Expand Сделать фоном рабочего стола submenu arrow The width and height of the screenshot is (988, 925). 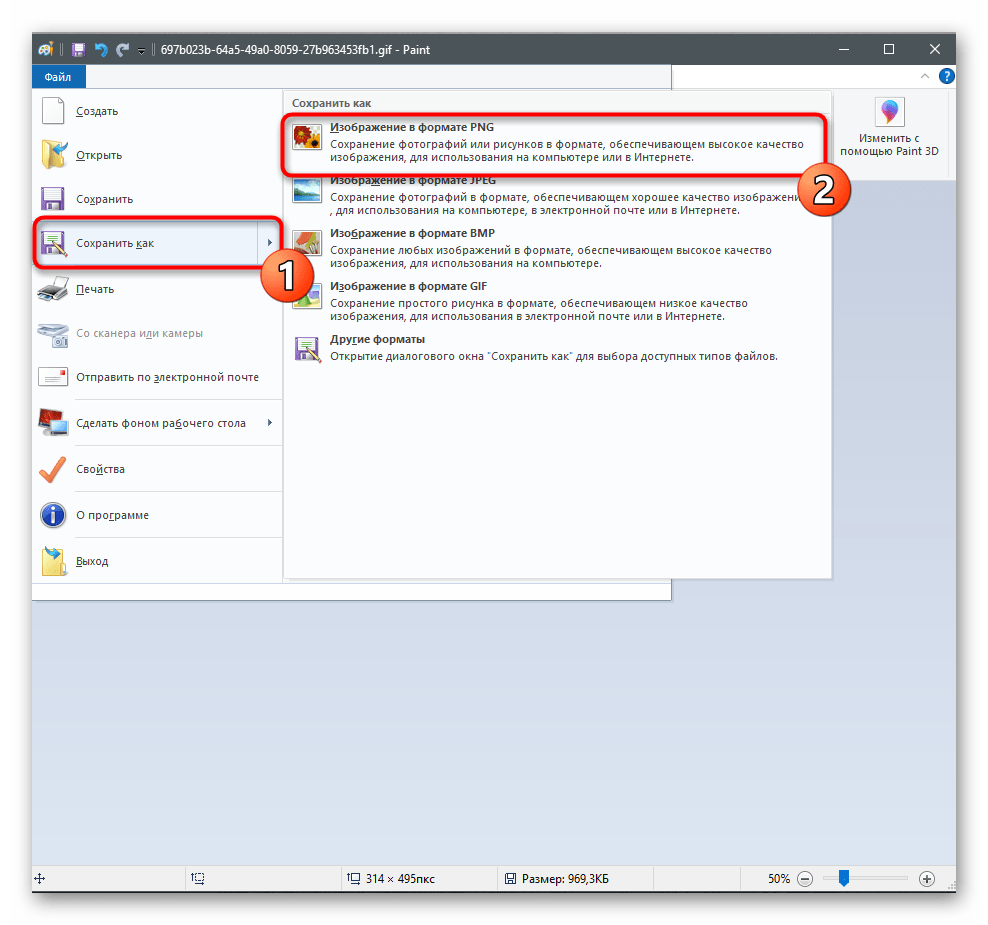270,423
